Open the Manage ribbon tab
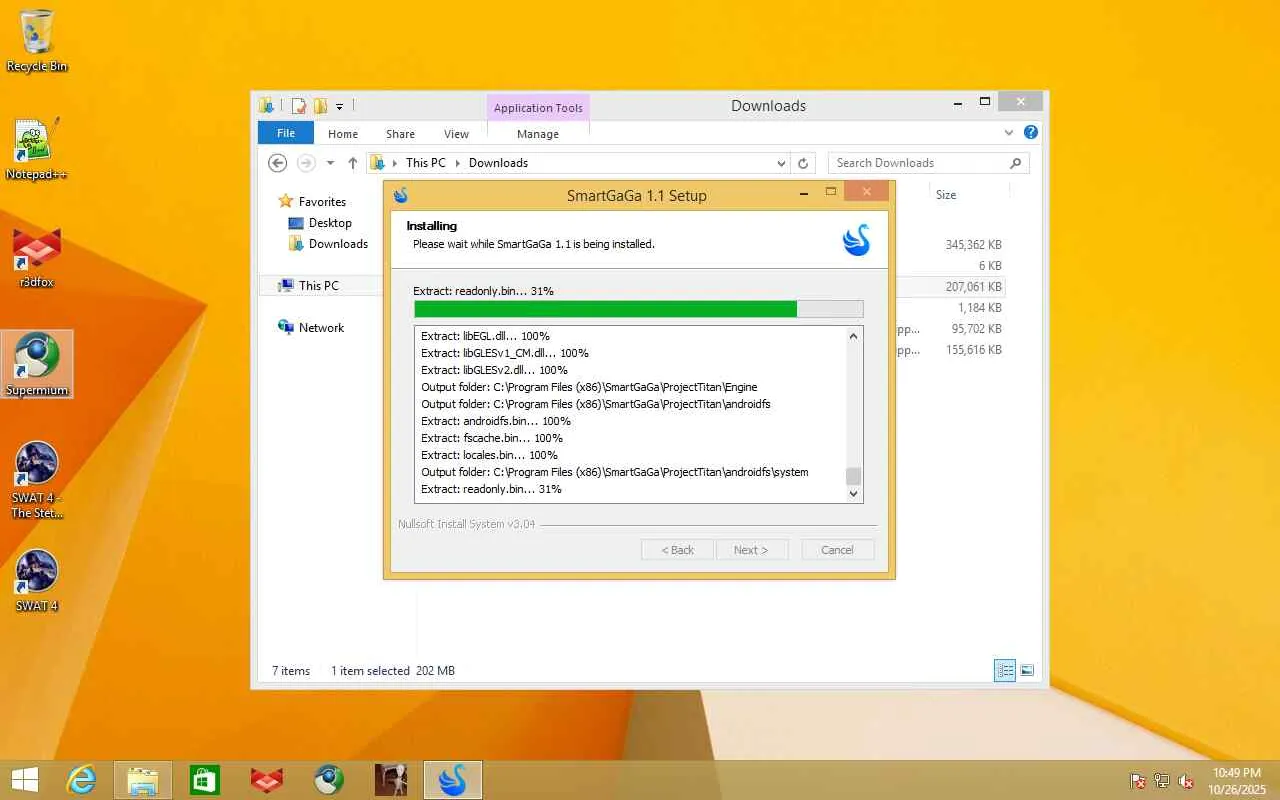This screenshot has height=800, width=1280. point(538,134)
